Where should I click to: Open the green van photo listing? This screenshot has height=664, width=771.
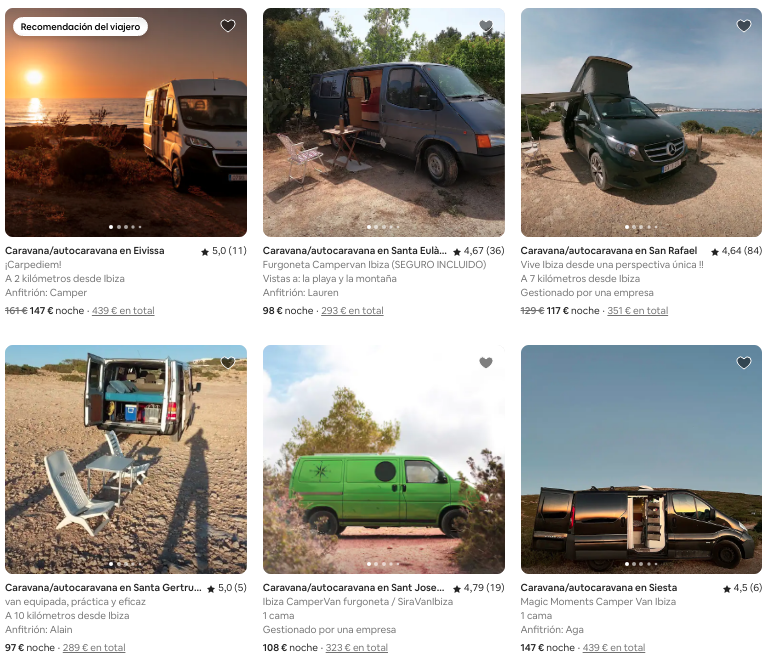384,459
